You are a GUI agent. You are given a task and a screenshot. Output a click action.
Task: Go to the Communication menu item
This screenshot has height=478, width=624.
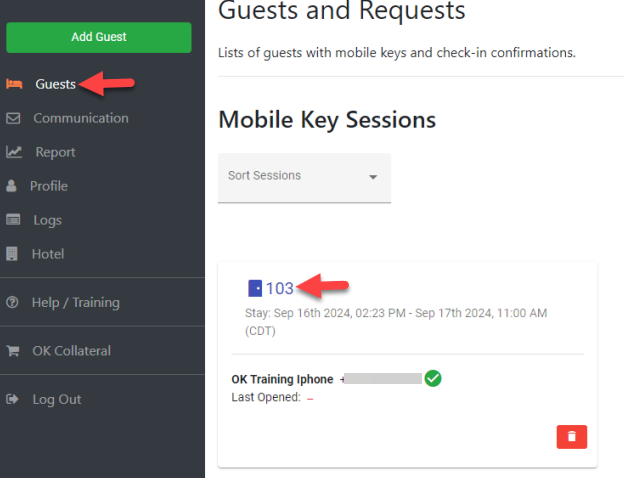point(81,118)
